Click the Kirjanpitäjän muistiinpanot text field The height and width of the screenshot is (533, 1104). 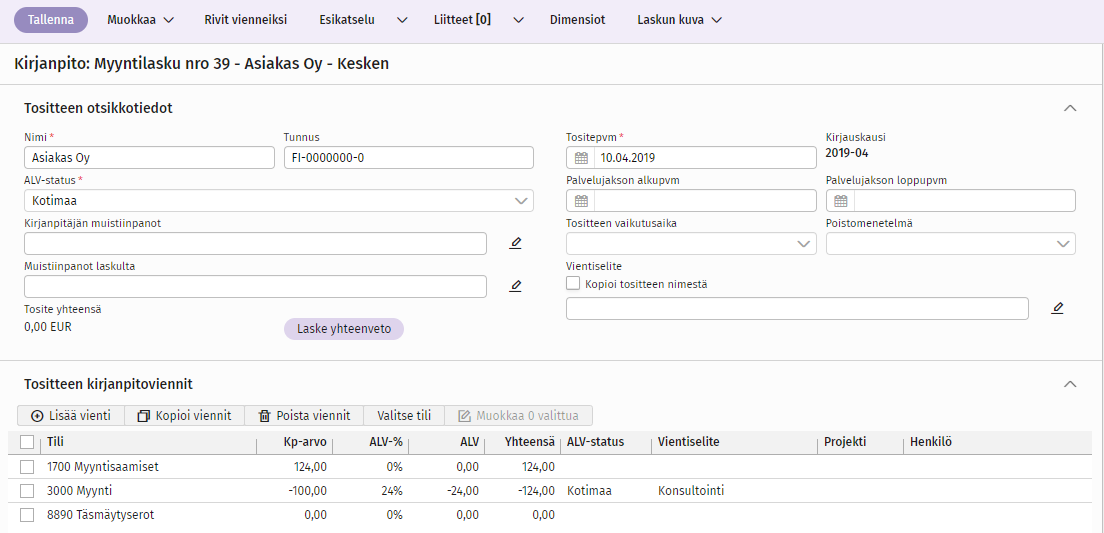pyautogui.click(x=256, y=244)
